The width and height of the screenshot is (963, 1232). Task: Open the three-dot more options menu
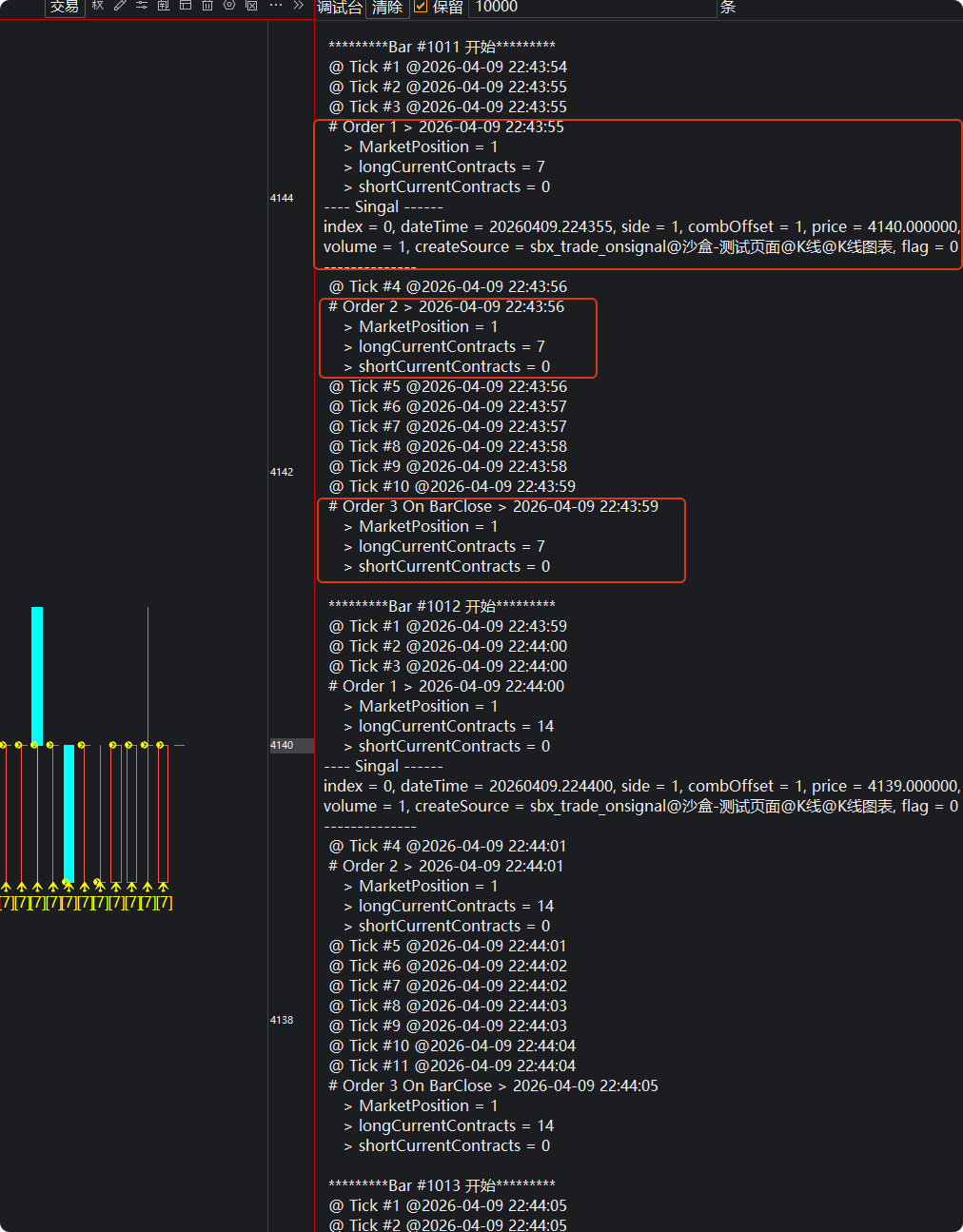[x=276, y=5]
